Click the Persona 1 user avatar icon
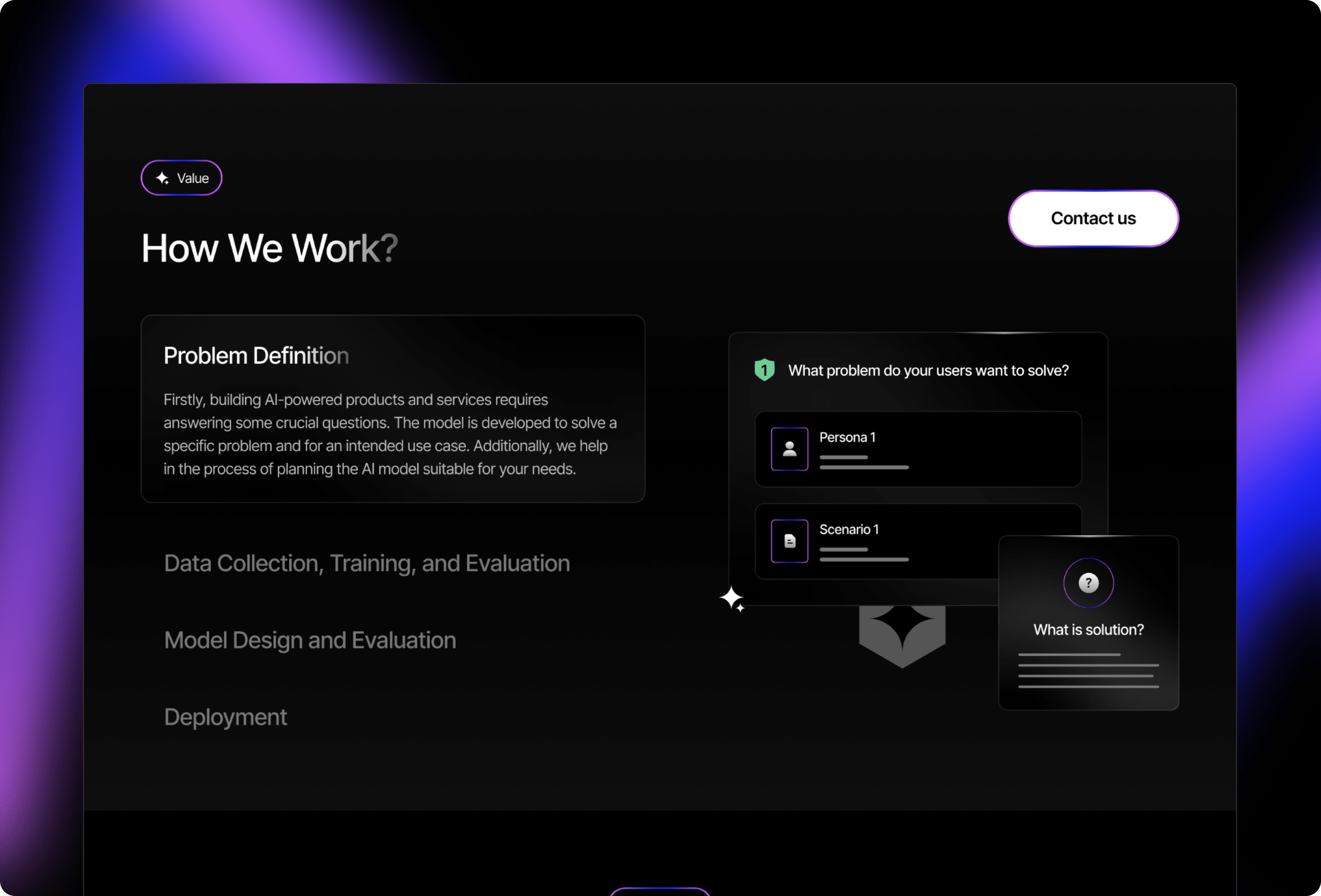 click(x=789, y=449)
